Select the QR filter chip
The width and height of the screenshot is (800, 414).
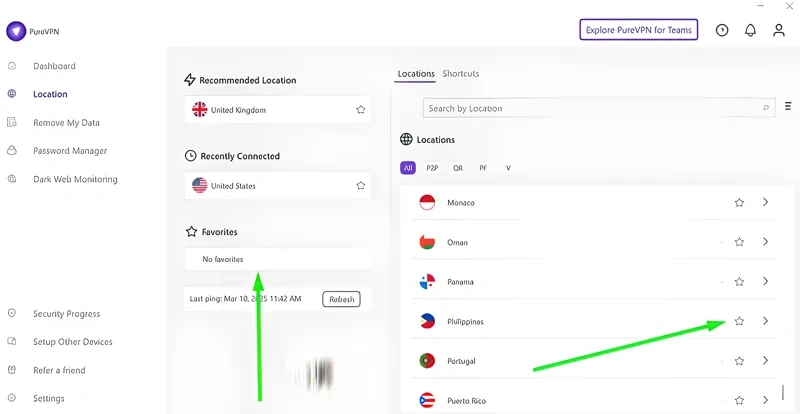point(458,168)
